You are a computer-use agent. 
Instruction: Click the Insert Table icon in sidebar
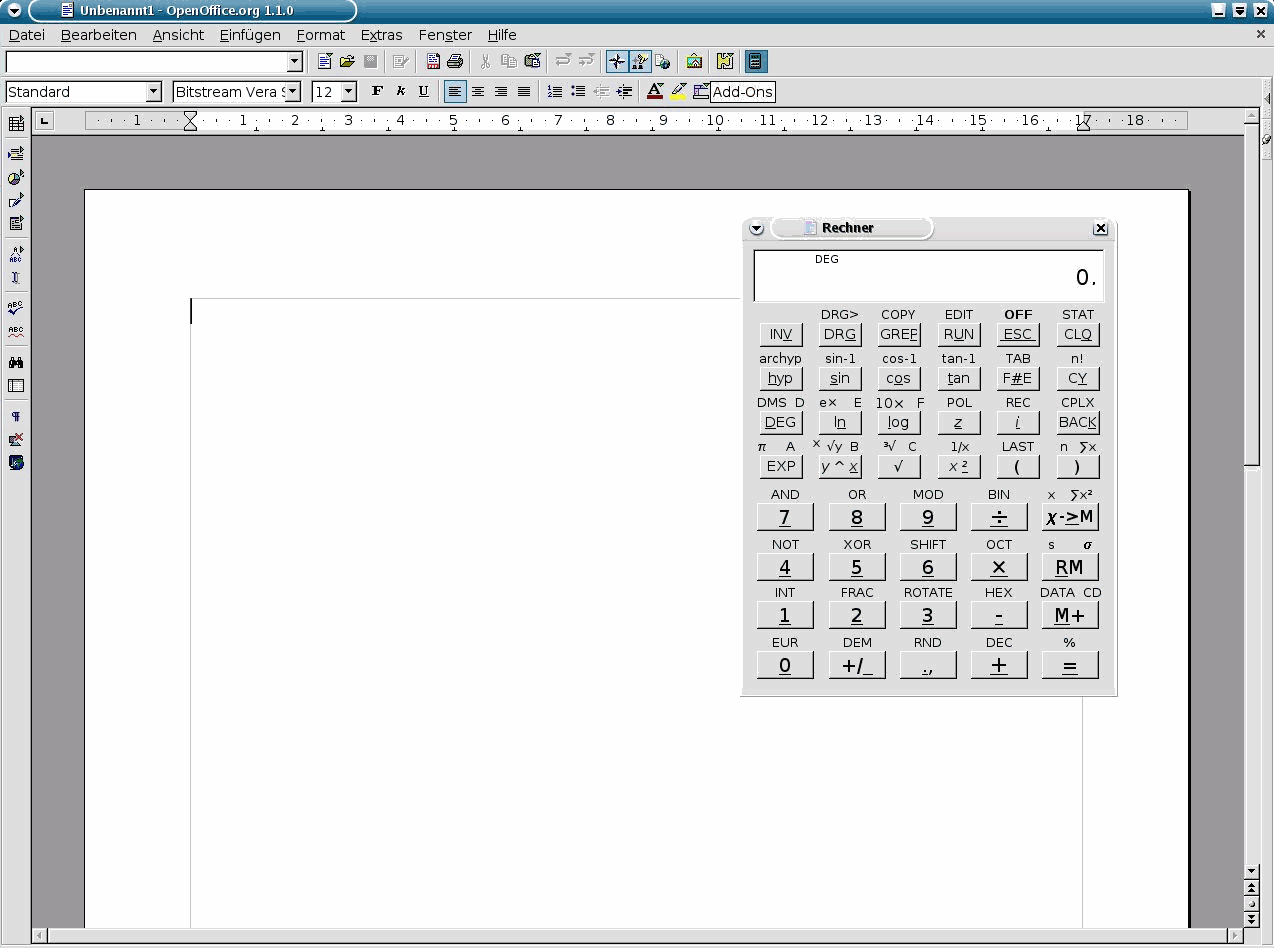click(x=16, y=124)
